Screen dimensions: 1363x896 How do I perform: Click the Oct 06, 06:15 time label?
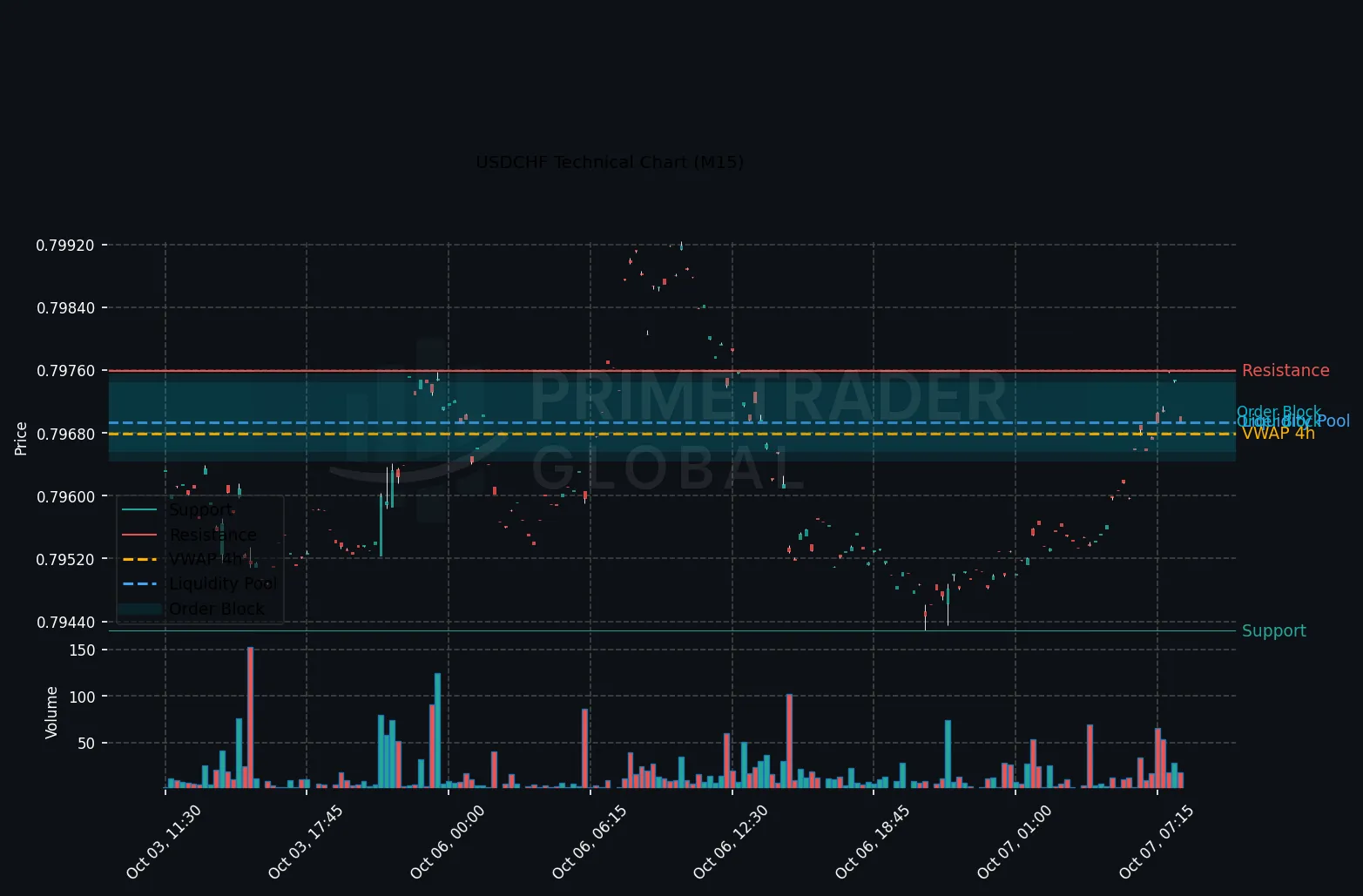point(589,841)
